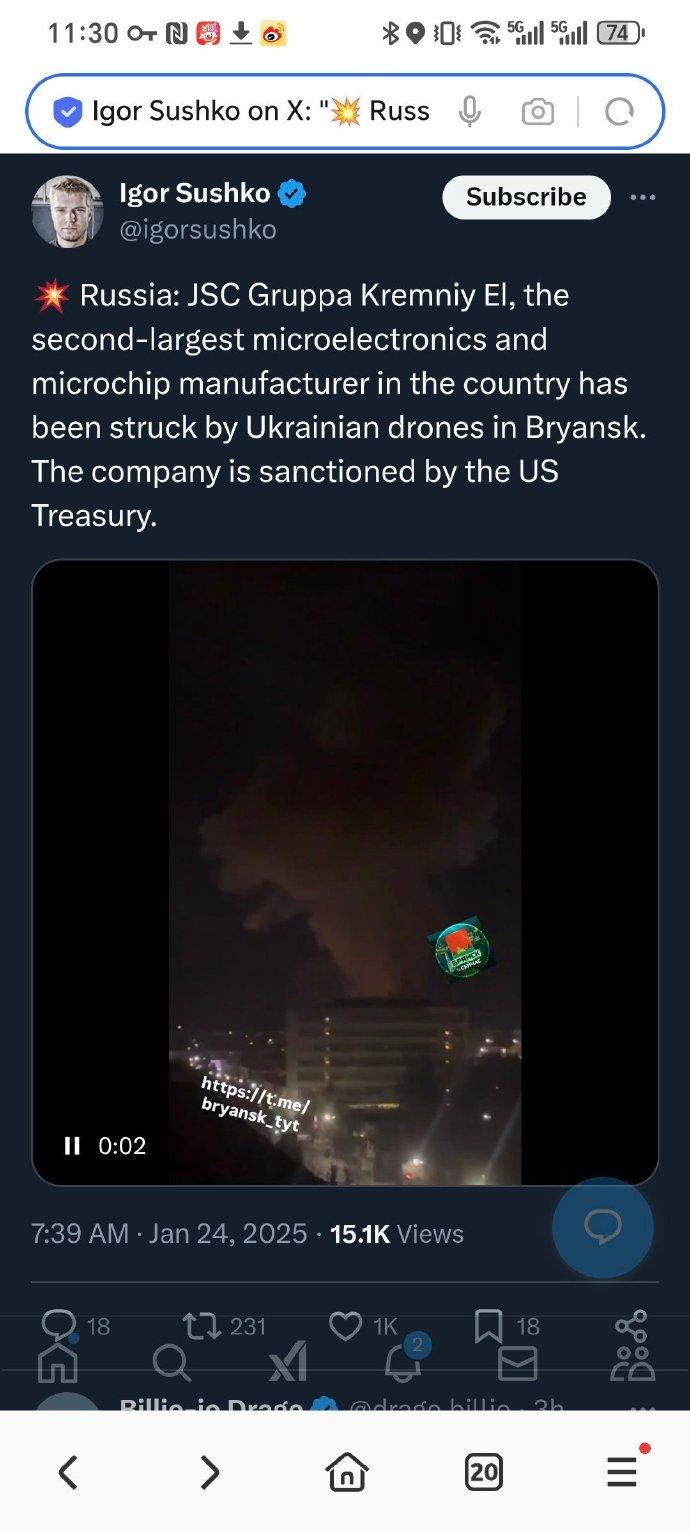Like the post with the heart icon
The height and width of the screenshot is (1533, 690).
tap(345, 1326)
